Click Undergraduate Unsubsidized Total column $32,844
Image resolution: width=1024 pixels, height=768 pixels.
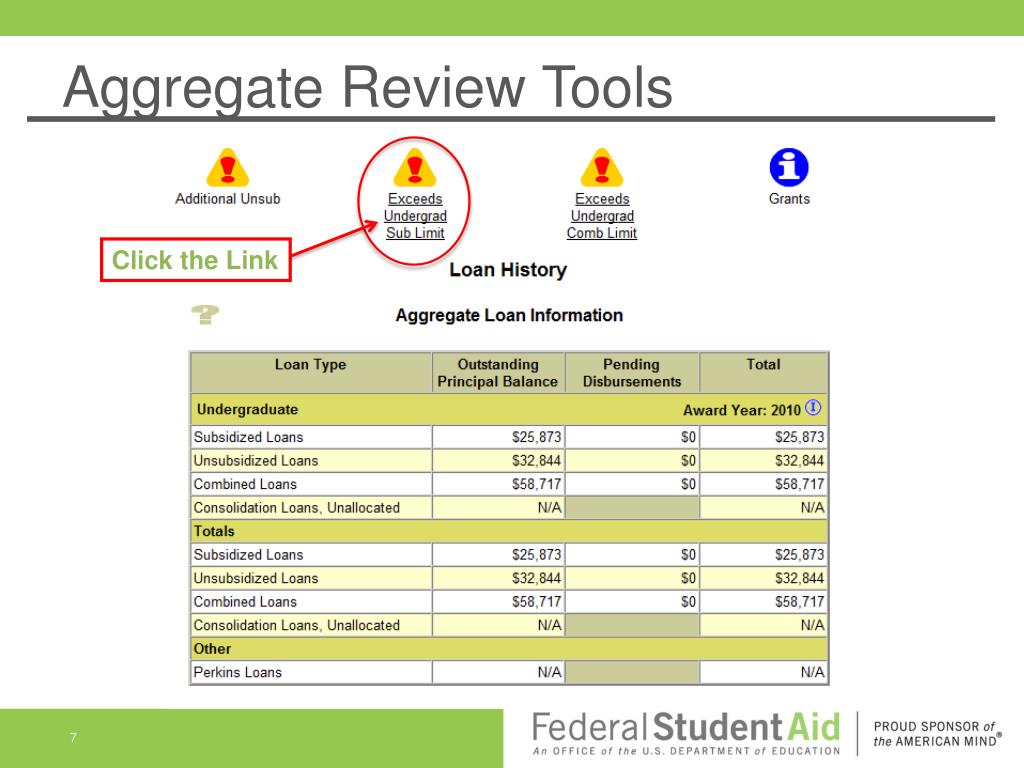tap(799, 460)
